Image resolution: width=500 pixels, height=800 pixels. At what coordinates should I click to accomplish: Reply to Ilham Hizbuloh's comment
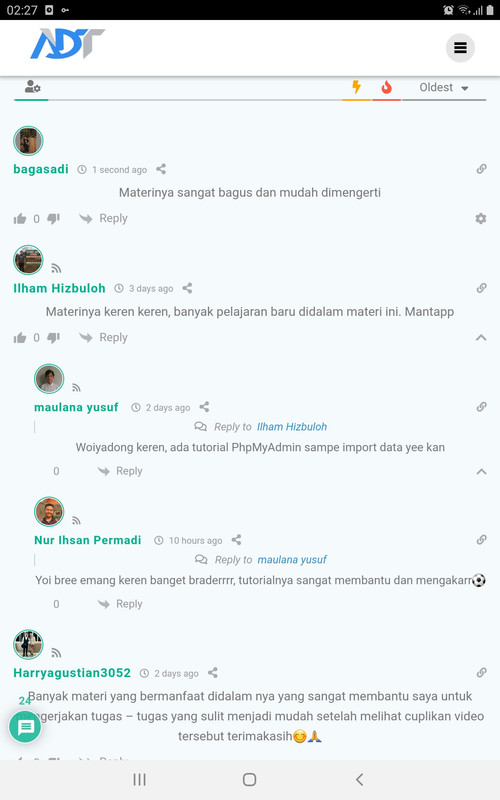pyautogui.click(x=104, y=337)
